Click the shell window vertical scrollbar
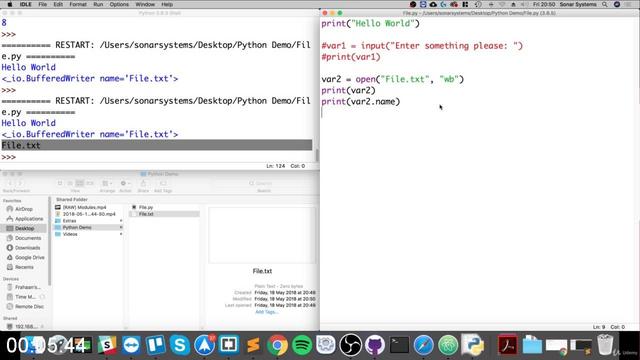640x360 pixels. 317,155
